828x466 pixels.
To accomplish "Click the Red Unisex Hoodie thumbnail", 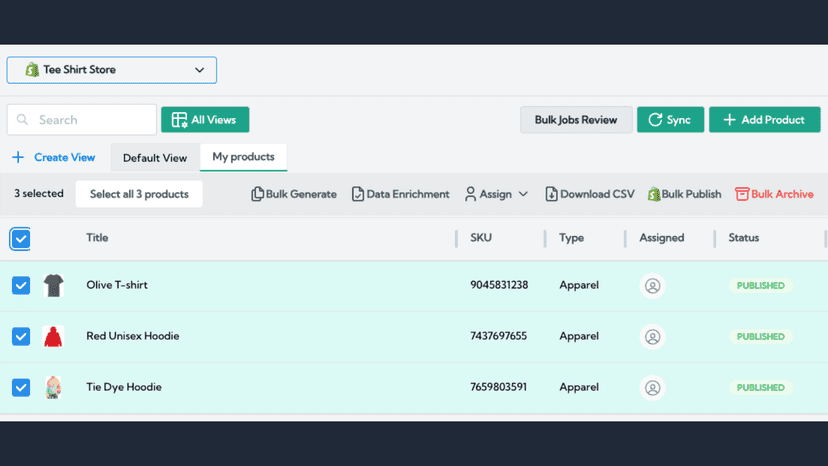I will 53,337.
